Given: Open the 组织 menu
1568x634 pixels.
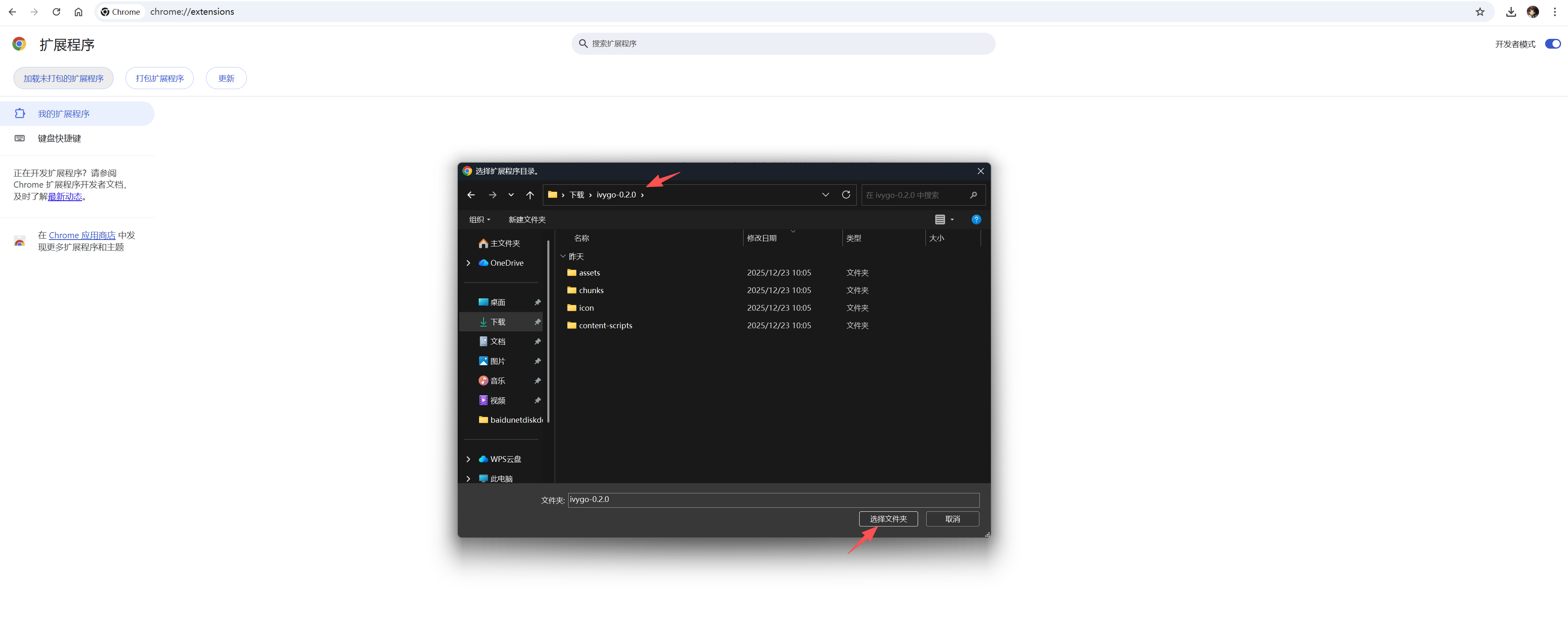Looking at the screenshot, I should click(479, 220).
